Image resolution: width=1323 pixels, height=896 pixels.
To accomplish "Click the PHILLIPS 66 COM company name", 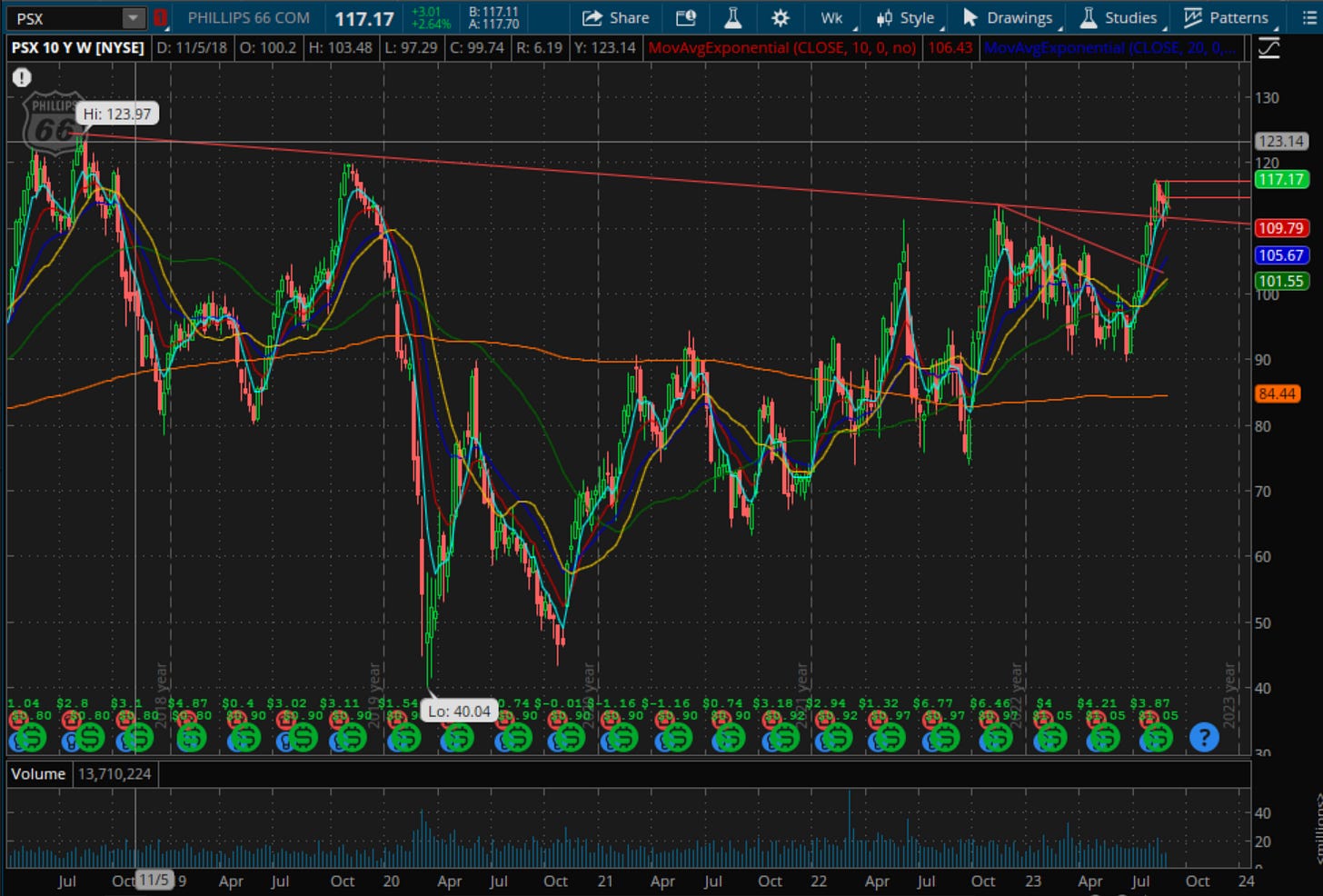I will click(x=248, y=18).
